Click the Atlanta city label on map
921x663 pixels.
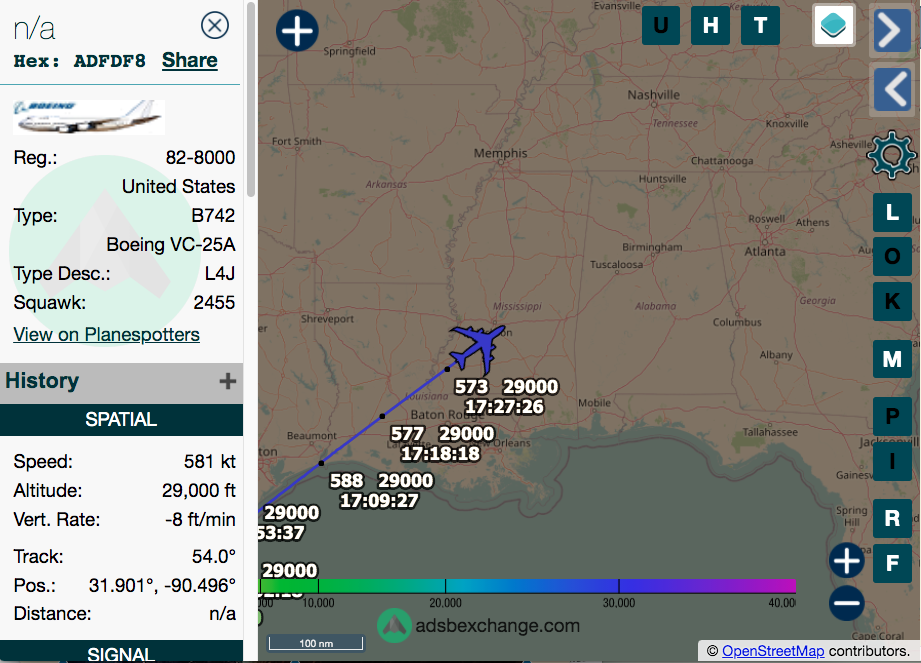[x=765, y=251]
